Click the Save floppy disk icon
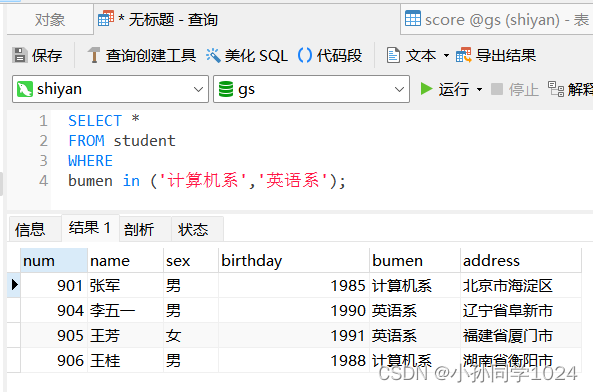 tap(20, 55)
